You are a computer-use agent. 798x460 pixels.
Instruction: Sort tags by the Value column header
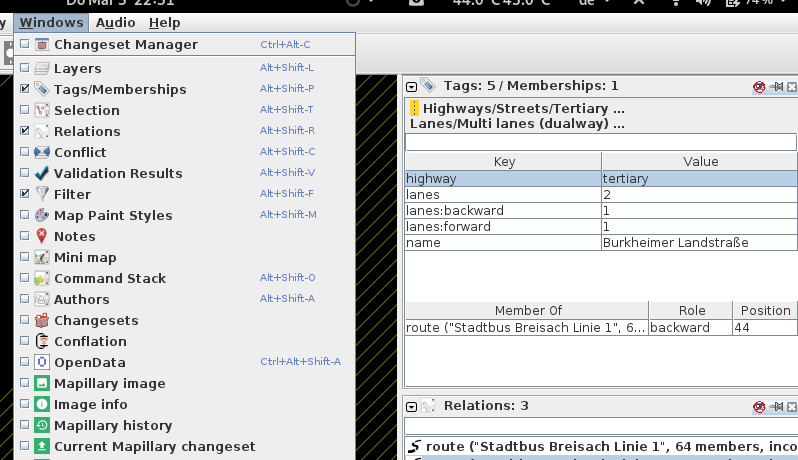pyautogui.click(x=700, y=162)
